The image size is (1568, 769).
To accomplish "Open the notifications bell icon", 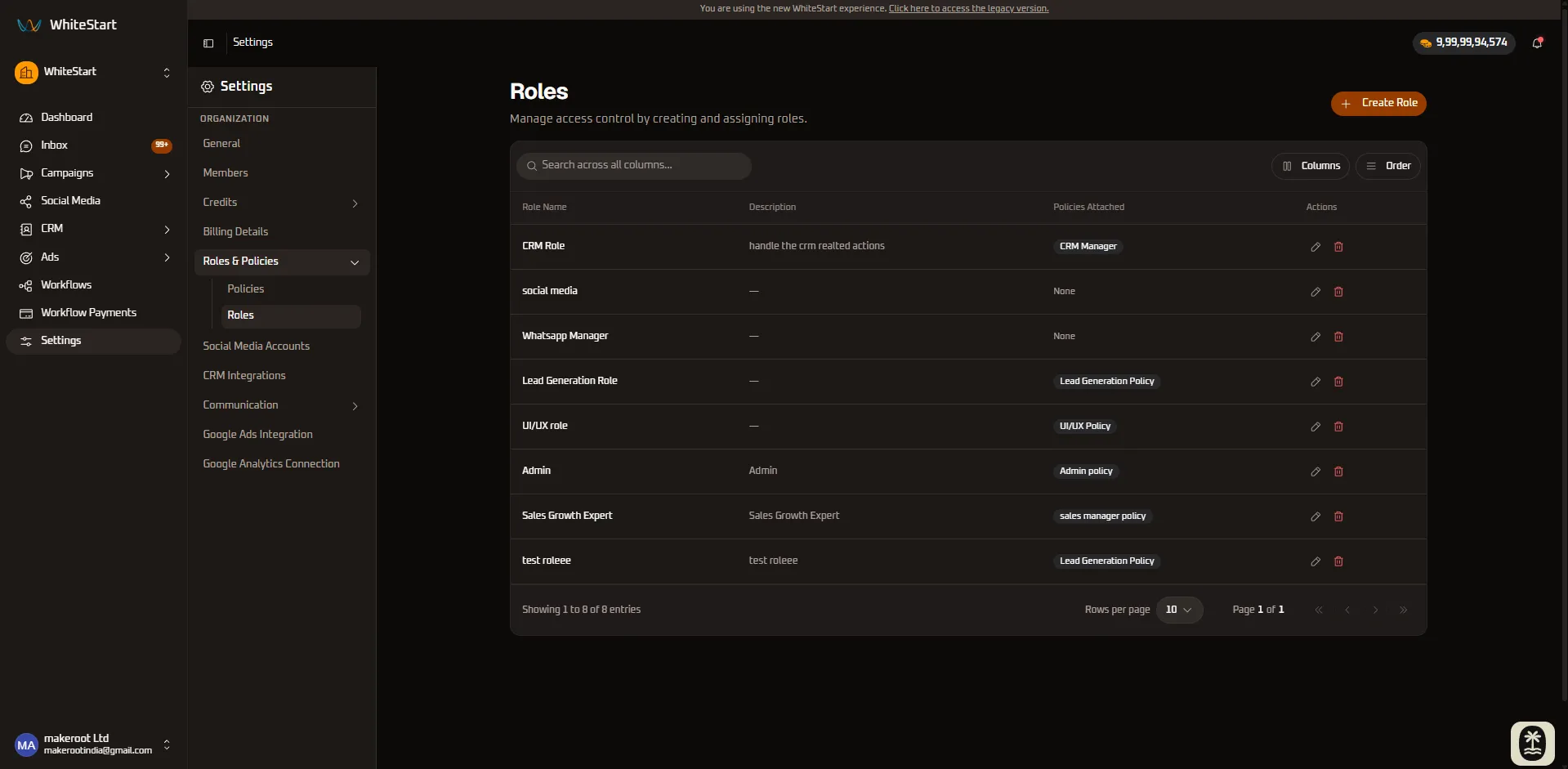I will point(1537,42).
